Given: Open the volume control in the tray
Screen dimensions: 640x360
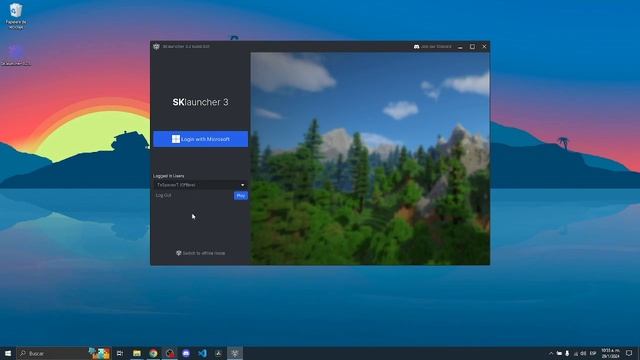Looking at the screenshot, I should [584, 353].
